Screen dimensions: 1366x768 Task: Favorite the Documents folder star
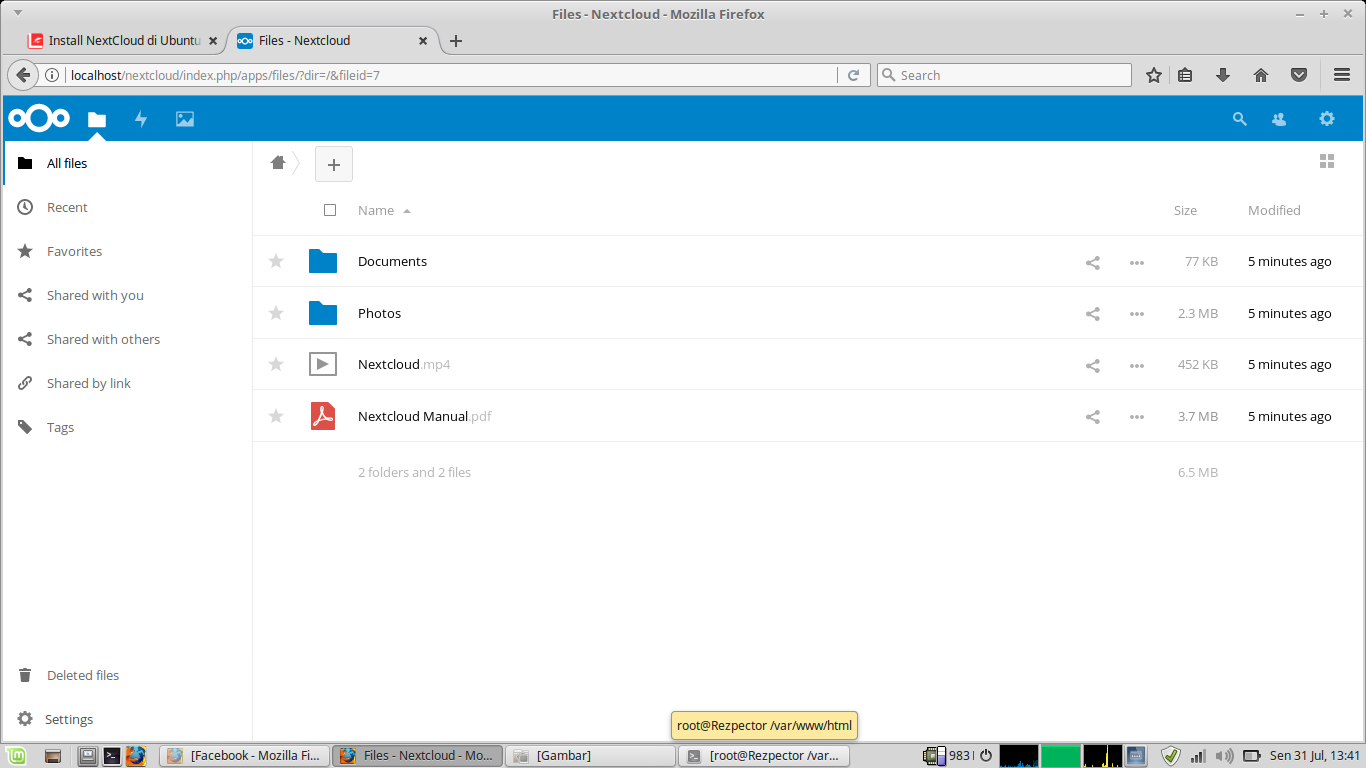276,261
